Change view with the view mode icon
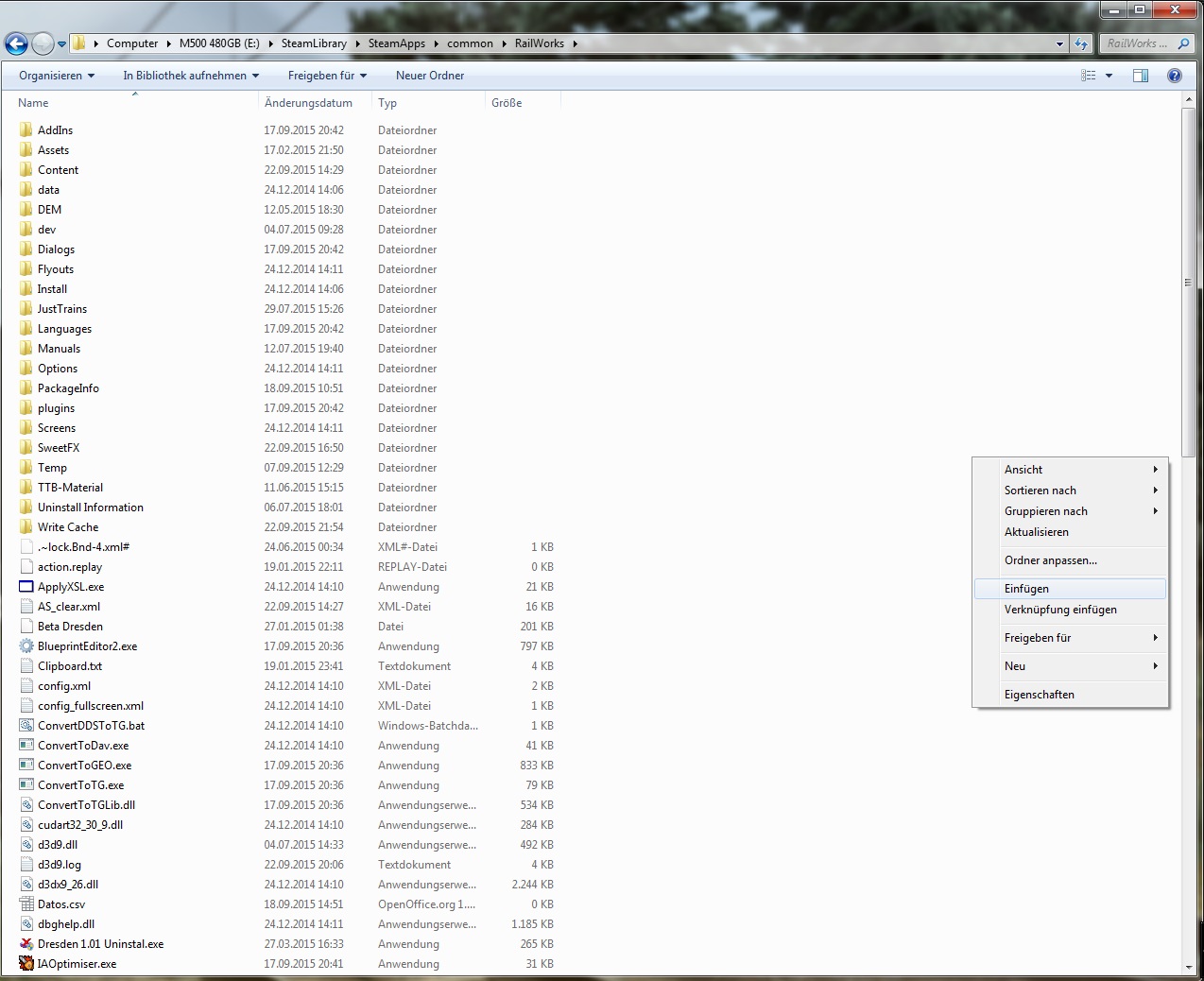The width and height of the screenshot is (1204, 981). pos(1089,76)
